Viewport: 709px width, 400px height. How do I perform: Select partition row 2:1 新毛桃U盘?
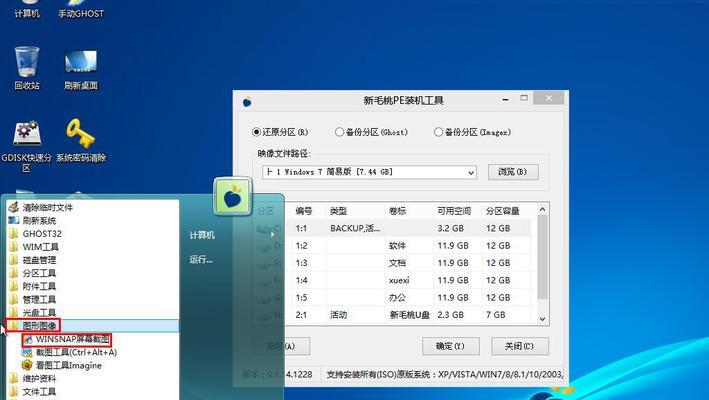tap(393, 315)
